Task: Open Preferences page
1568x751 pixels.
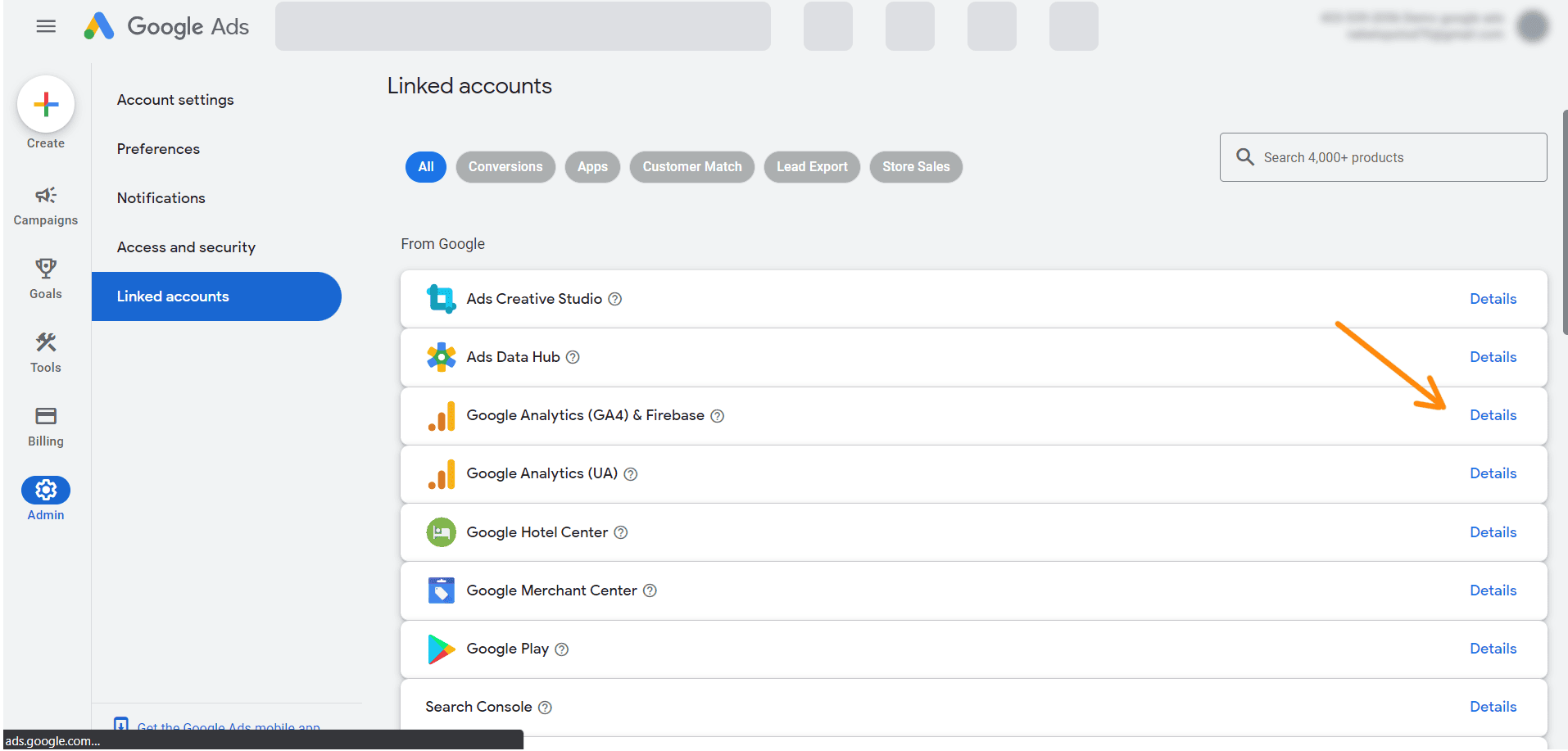Action: point(158,149)
